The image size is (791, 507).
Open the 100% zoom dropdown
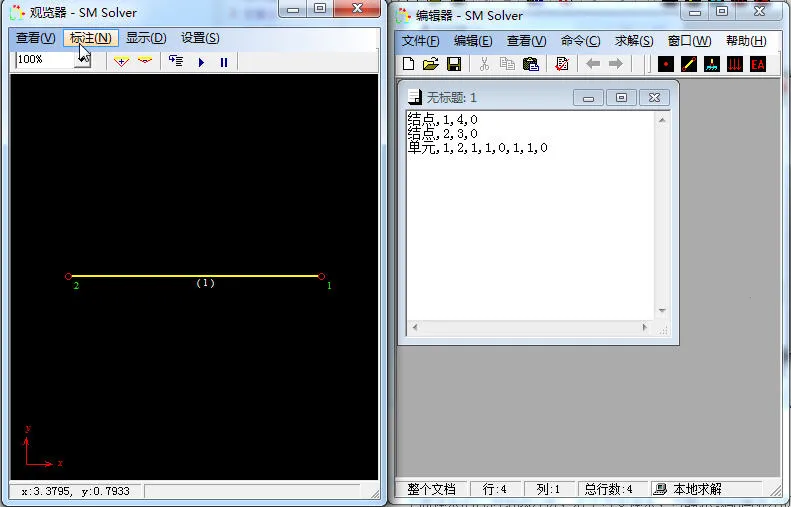[x=84, y=61]
